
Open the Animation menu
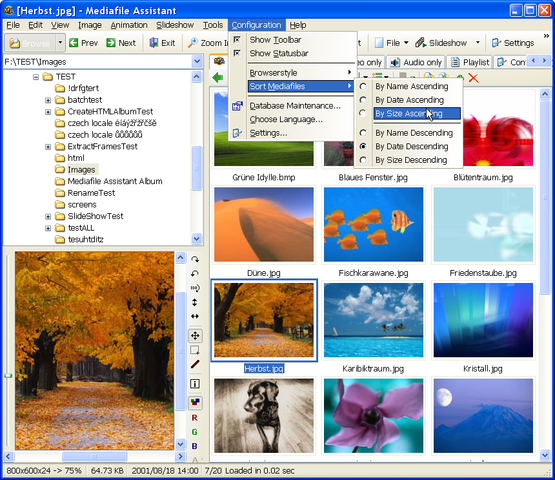click(129, 25)
